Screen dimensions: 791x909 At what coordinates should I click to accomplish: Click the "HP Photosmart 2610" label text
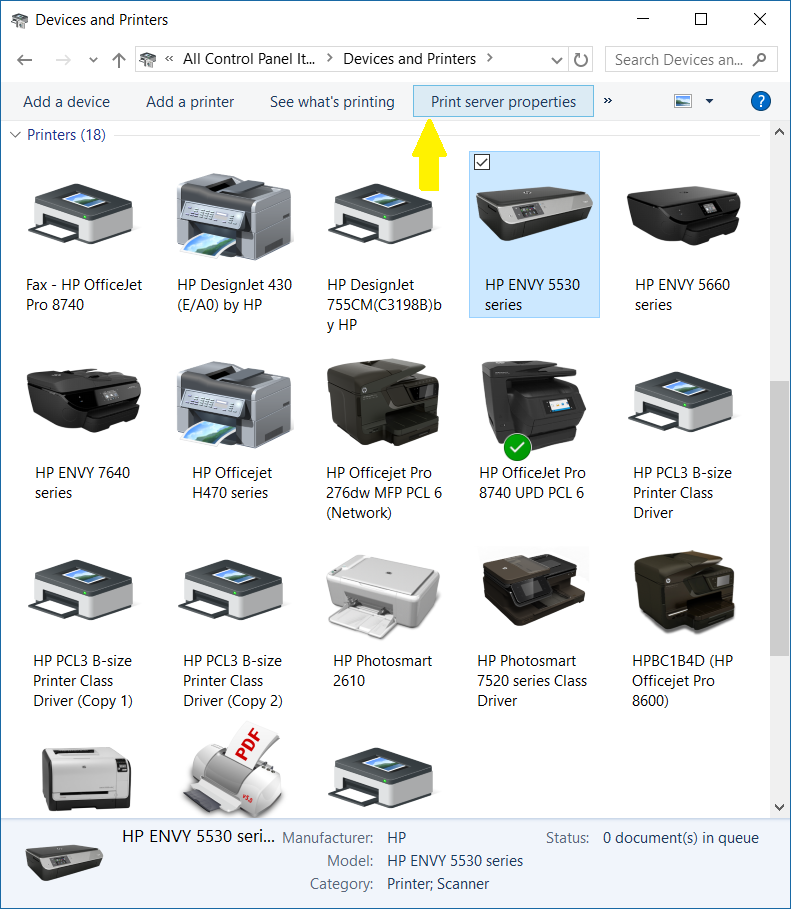tap(383, 671)
